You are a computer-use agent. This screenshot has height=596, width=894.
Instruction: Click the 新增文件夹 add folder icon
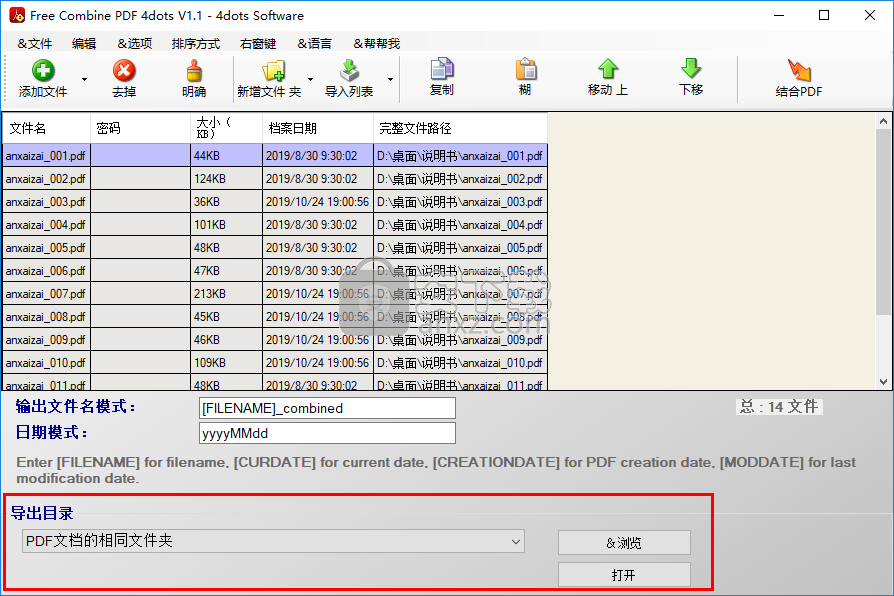click(x=274, y=71)
